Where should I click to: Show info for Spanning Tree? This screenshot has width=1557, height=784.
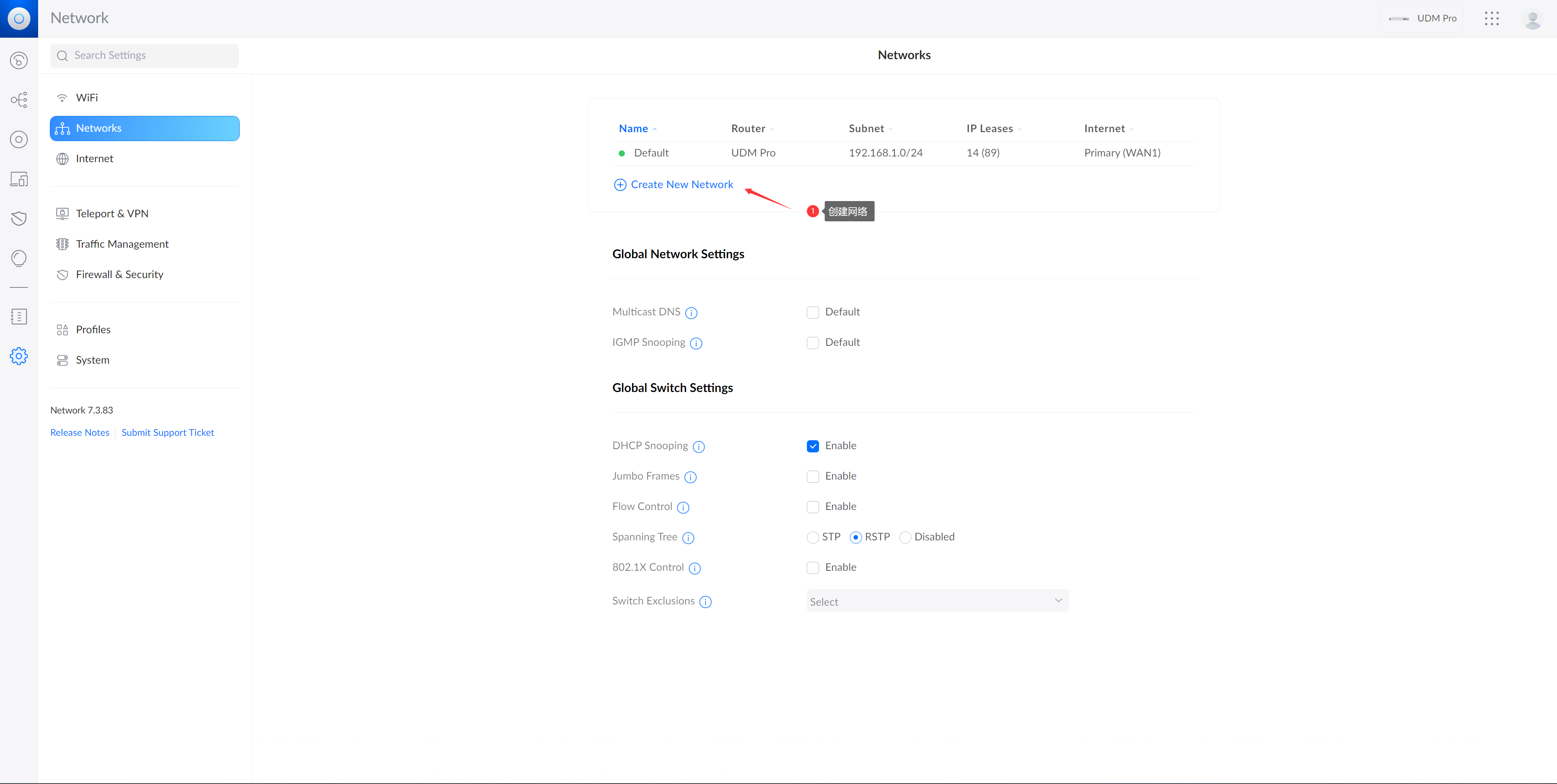688,538
